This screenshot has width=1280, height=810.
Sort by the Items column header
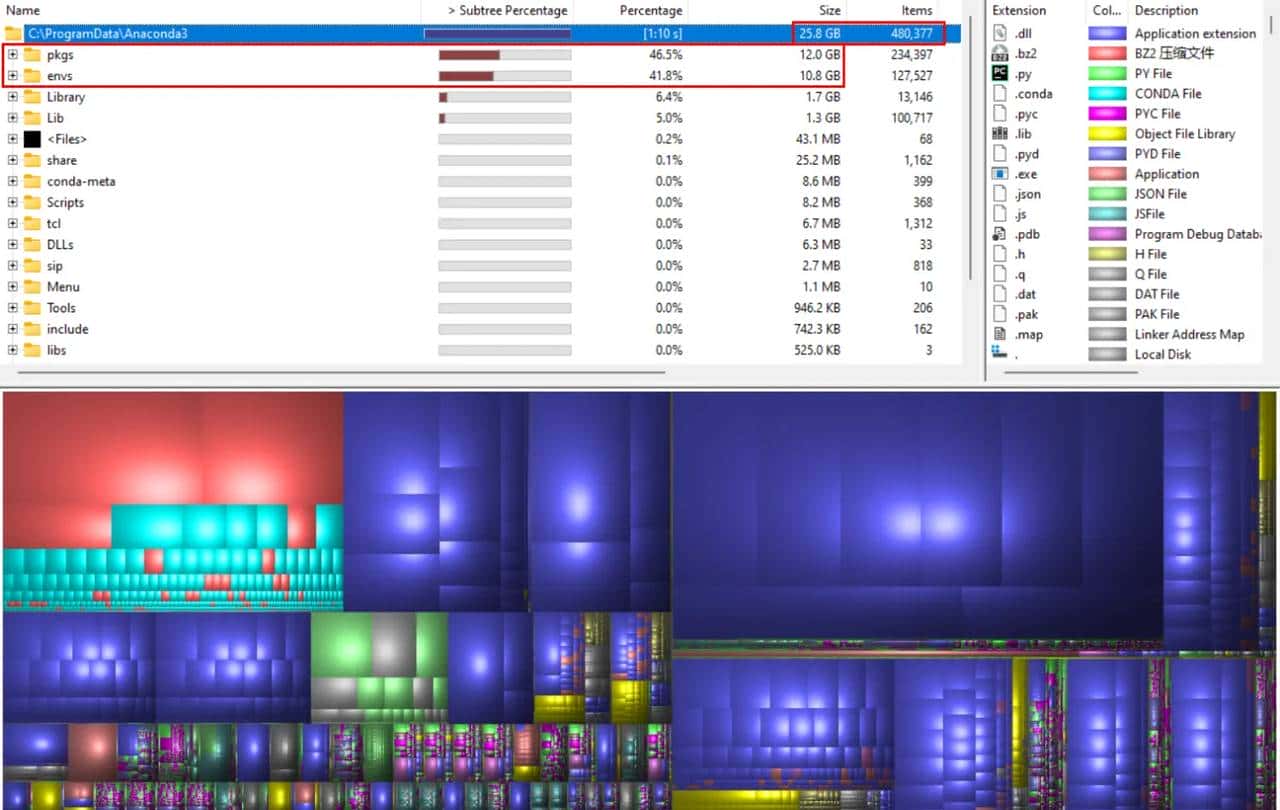(x=917, y=10)
